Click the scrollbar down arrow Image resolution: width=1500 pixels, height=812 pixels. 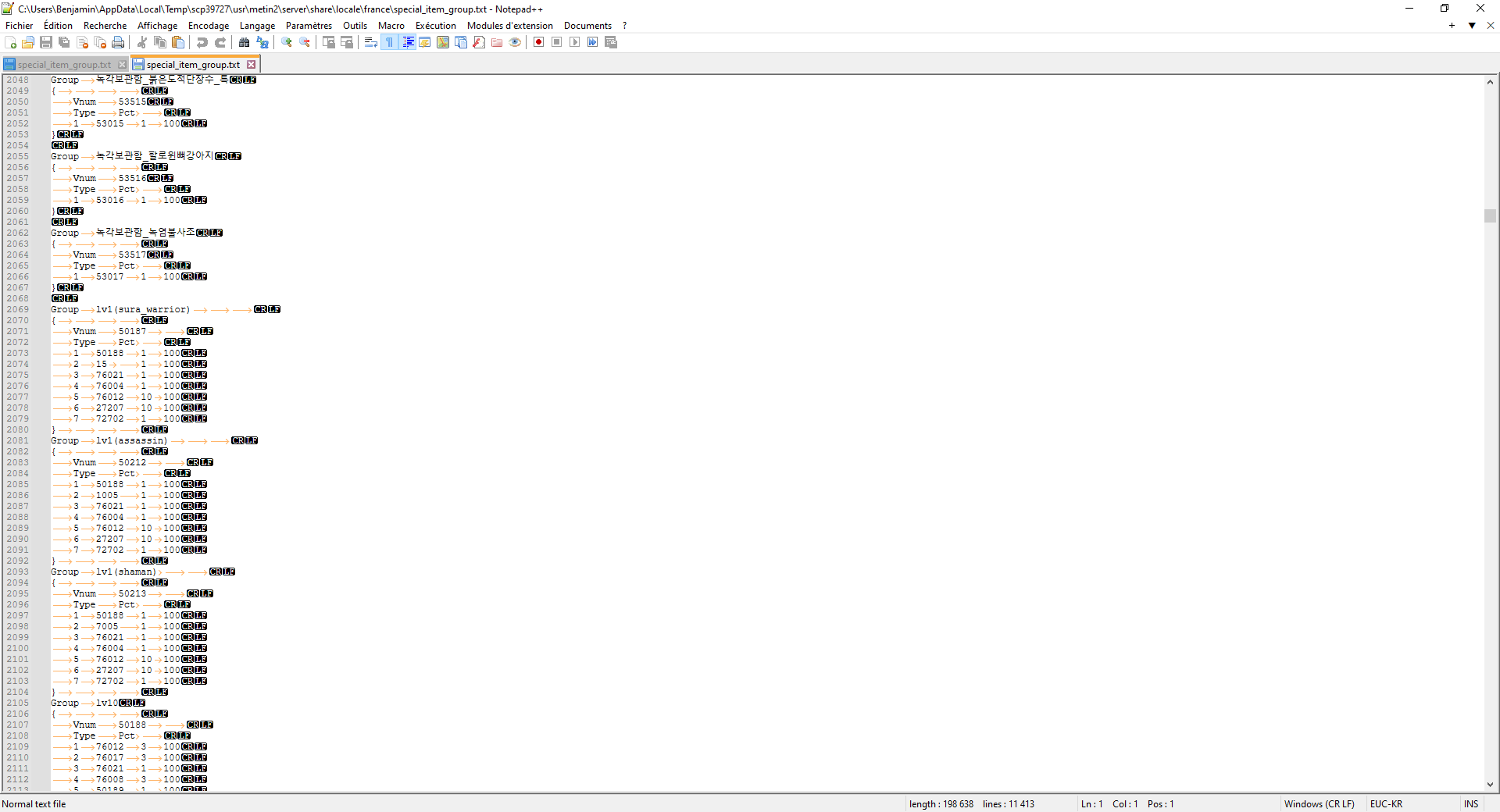coord(1490,785)
